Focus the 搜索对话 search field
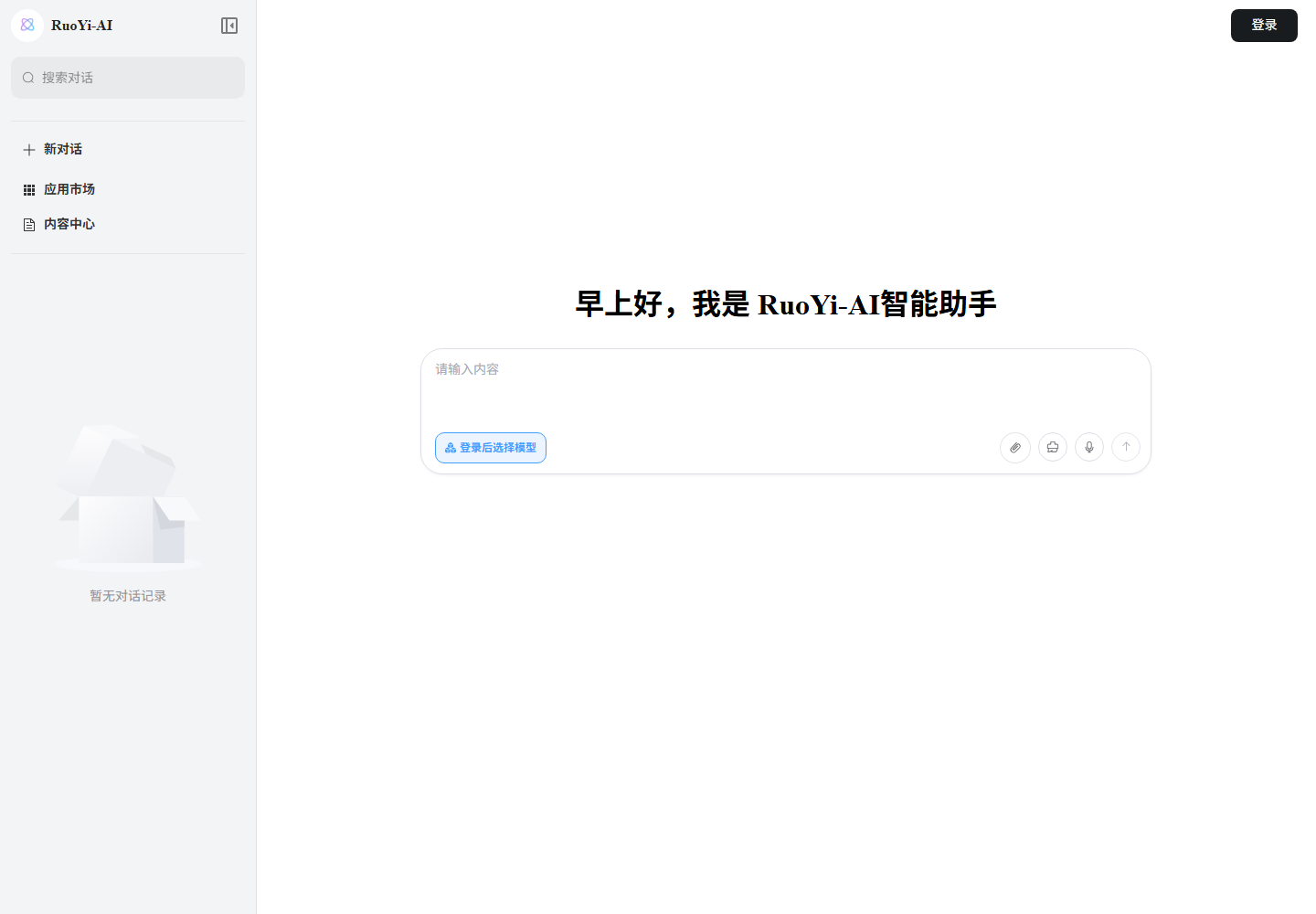The image size is (1316, 914). 128,78
